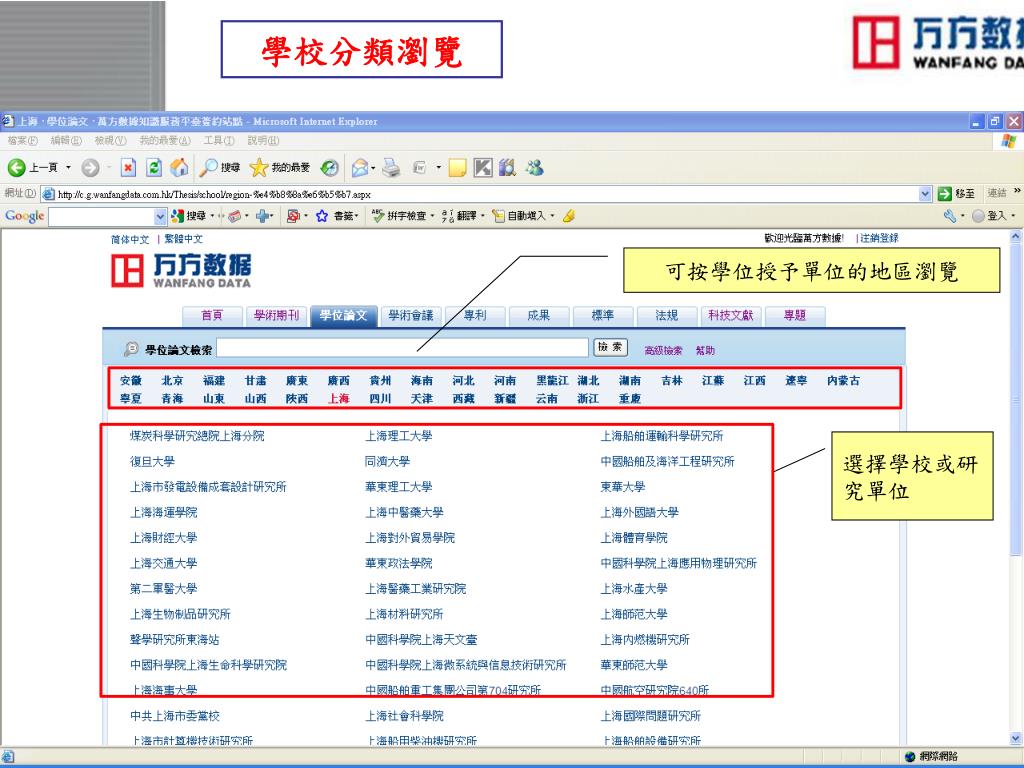Click 拼字檢查 spell check button
The image size is (1024, 768).
(x=399, y=216)
